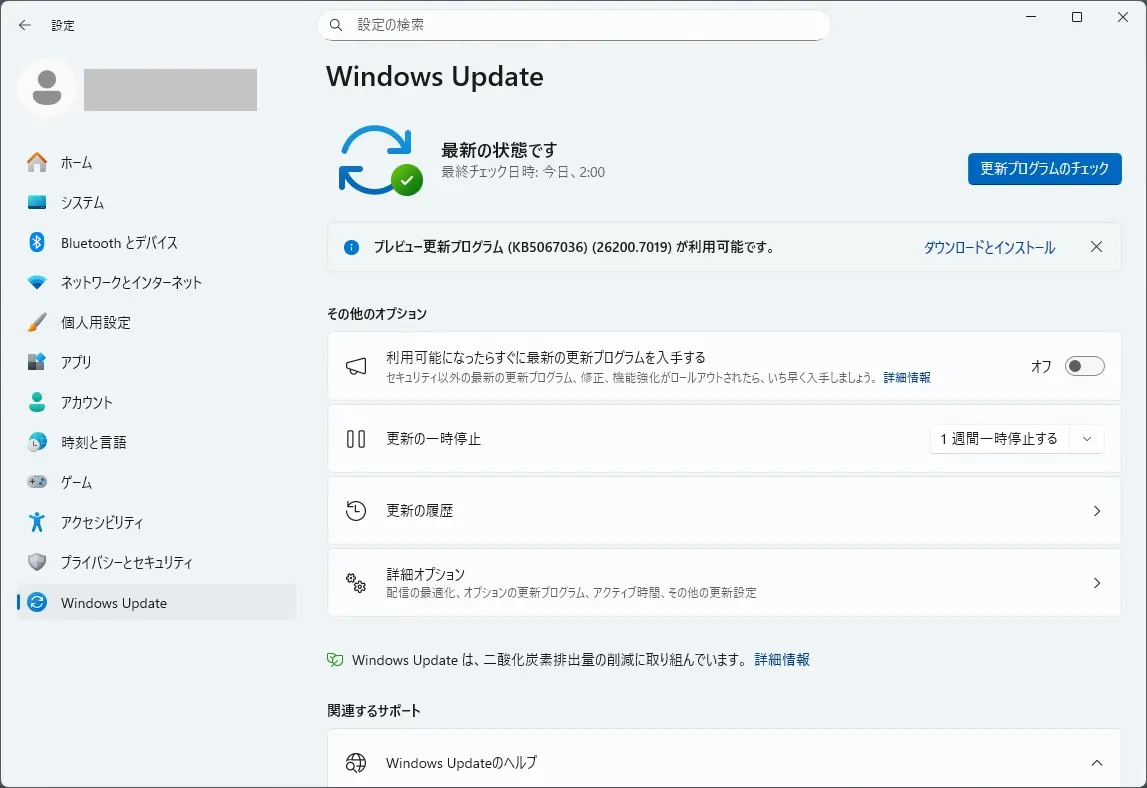Click the 個人用設定 paintbrush icon
Image resolution: width=1147 pixels, height=788 pixels.
coord(37,322)
